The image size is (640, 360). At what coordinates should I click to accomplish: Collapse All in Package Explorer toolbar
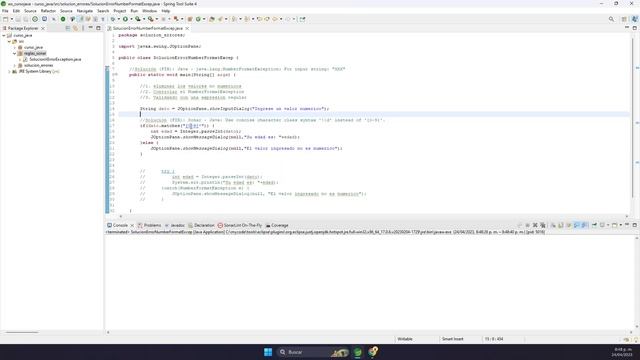[x=68, y=28]
